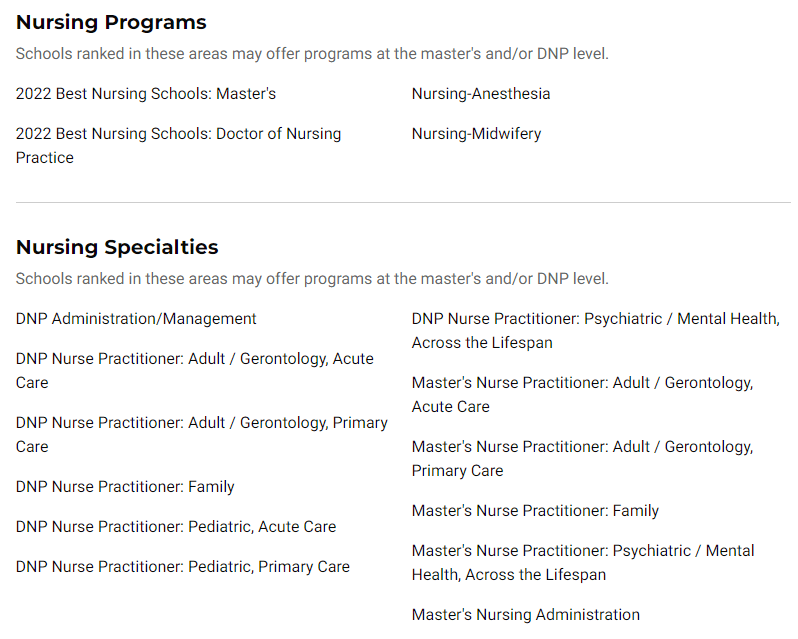Open Master's Nurse Practitioner: Adult / Gerontology, Primary Care

click(582, 458)
